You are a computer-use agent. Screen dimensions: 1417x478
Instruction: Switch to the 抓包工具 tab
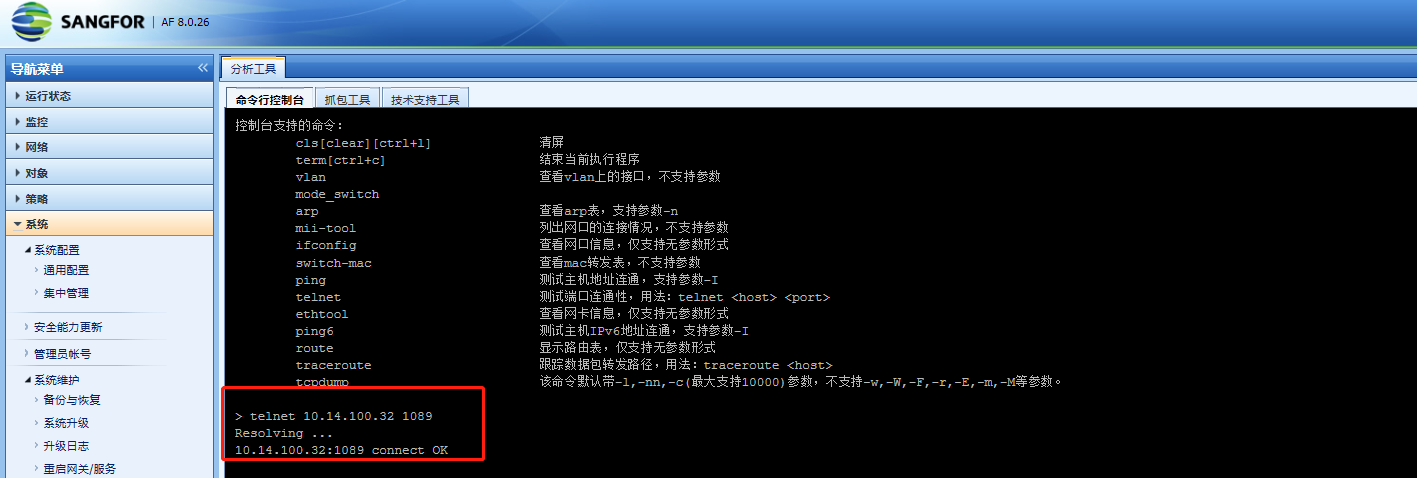347,99
